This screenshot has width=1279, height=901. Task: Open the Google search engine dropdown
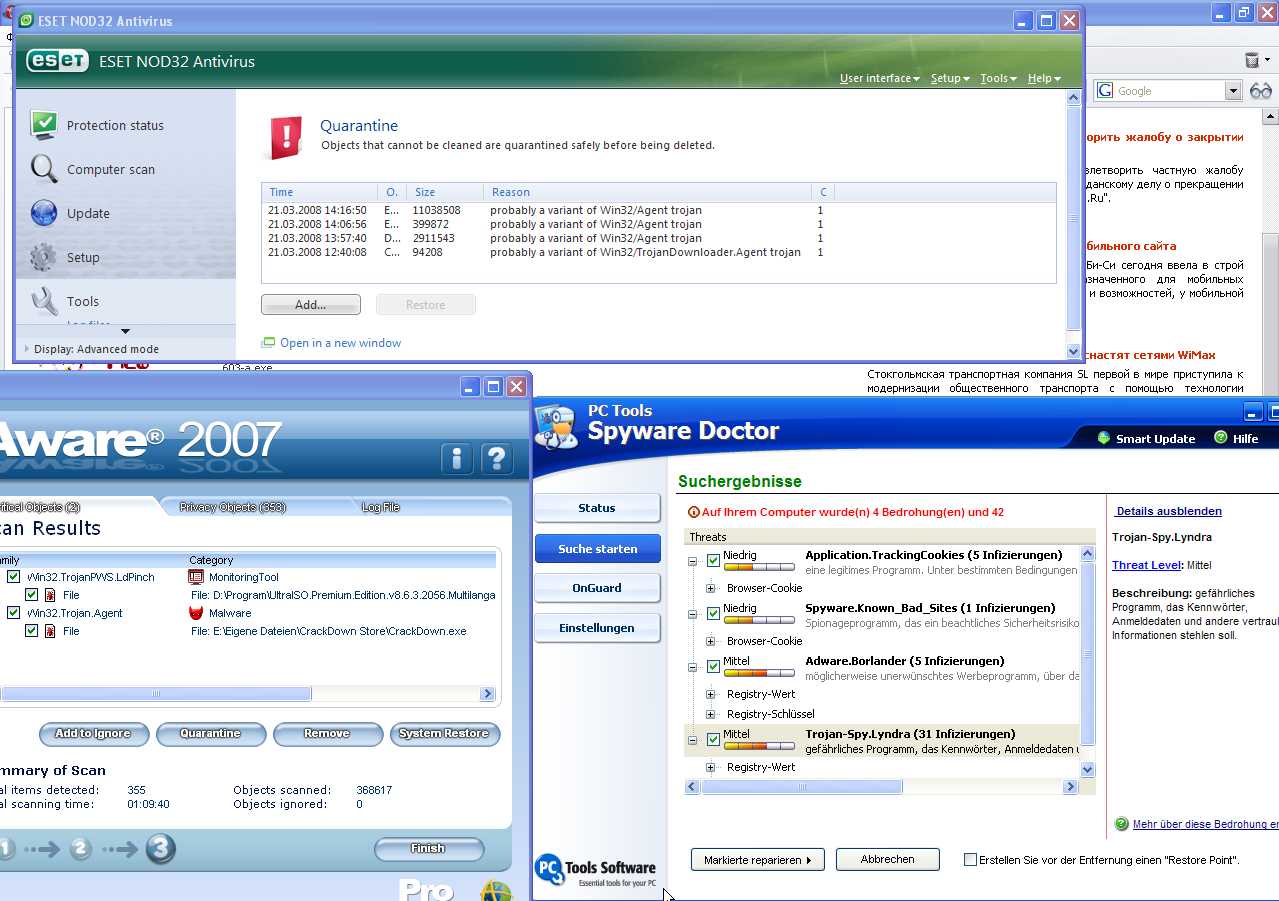pos(1233,91)
